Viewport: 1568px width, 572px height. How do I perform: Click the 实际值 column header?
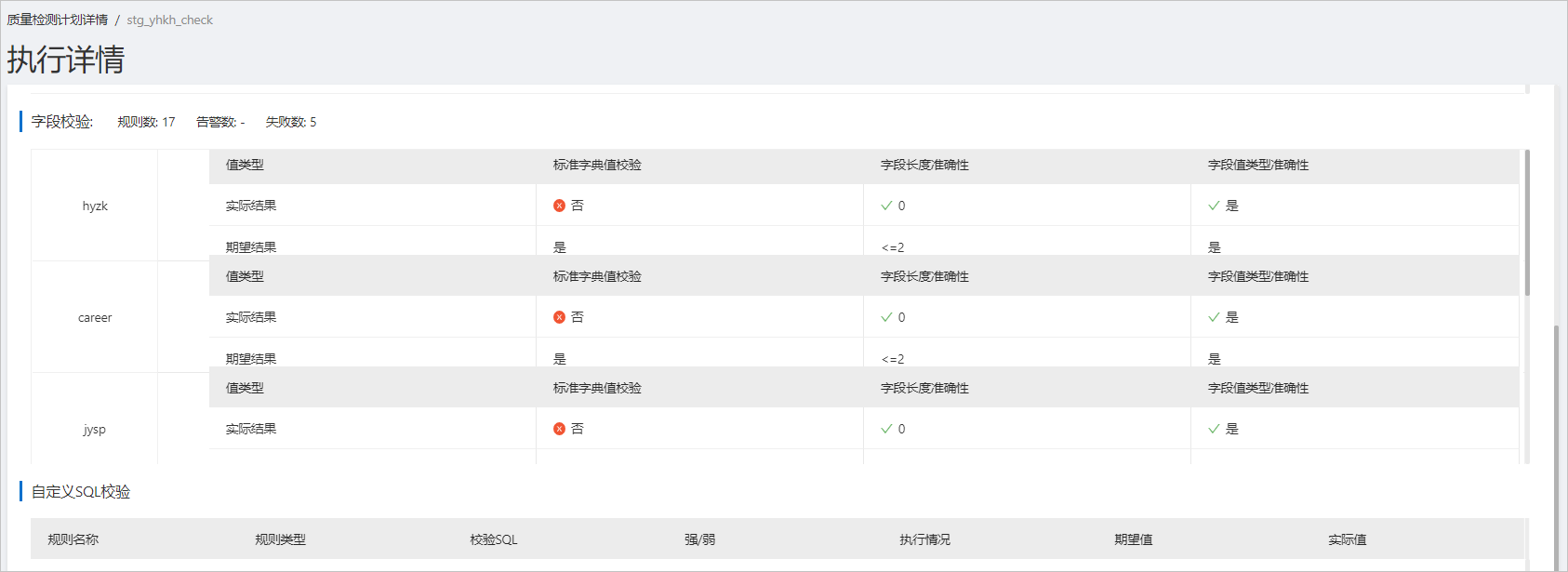coord(1348,539)
